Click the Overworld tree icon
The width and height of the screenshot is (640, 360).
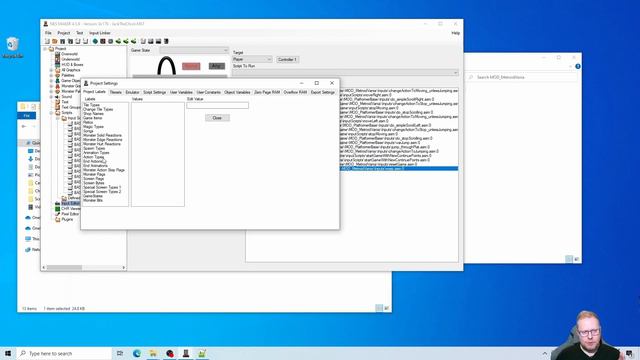pyautogui.click(x=58, y=54)
